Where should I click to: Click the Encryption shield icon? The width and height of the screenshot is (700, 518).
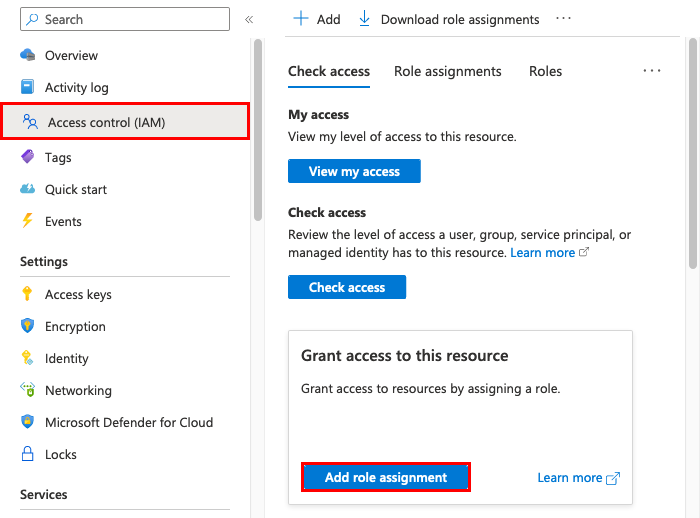pyautogui.click(x=28, y=326)
